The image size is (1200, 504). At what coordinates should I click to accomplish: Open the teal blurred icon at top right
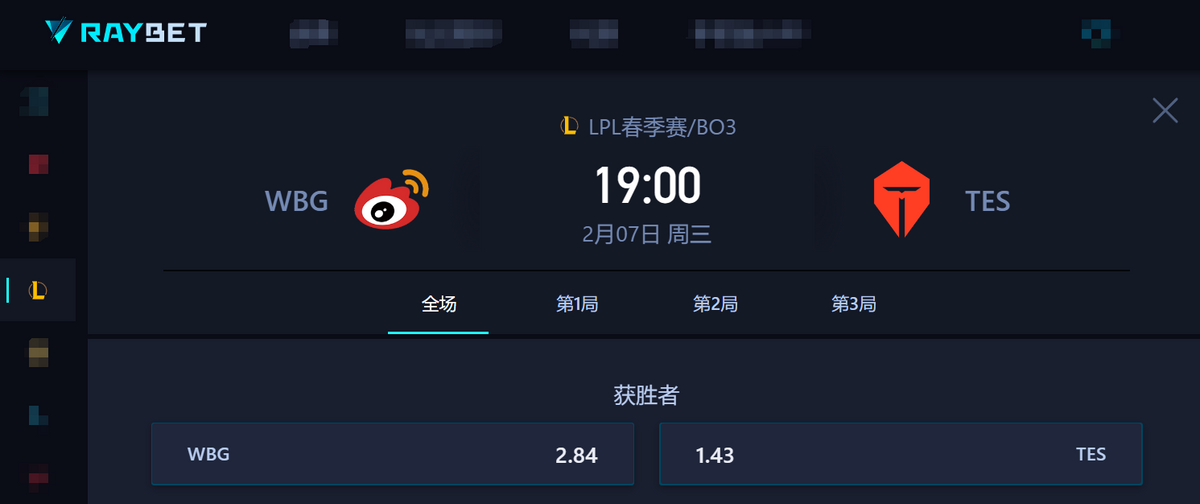pyautogui.click(x=1096, y=32)
